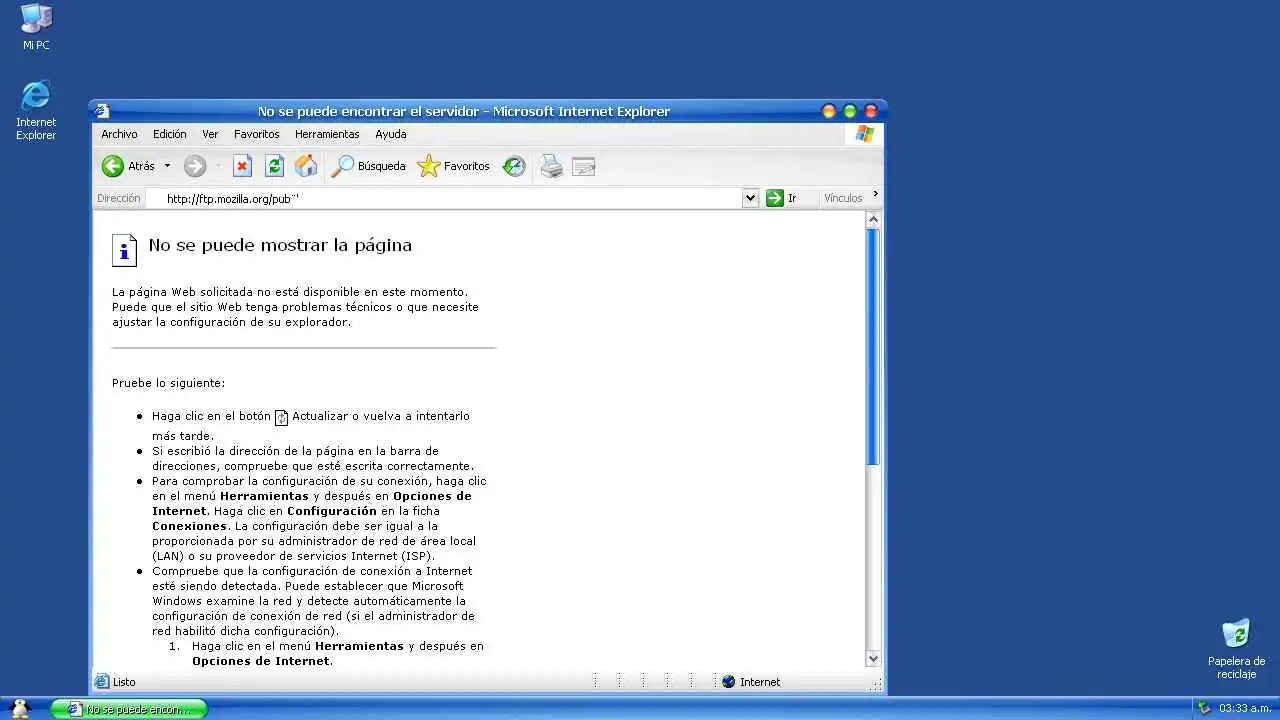
Task: Click the 'Listo' status bar text
Action: tap(124, 682)
